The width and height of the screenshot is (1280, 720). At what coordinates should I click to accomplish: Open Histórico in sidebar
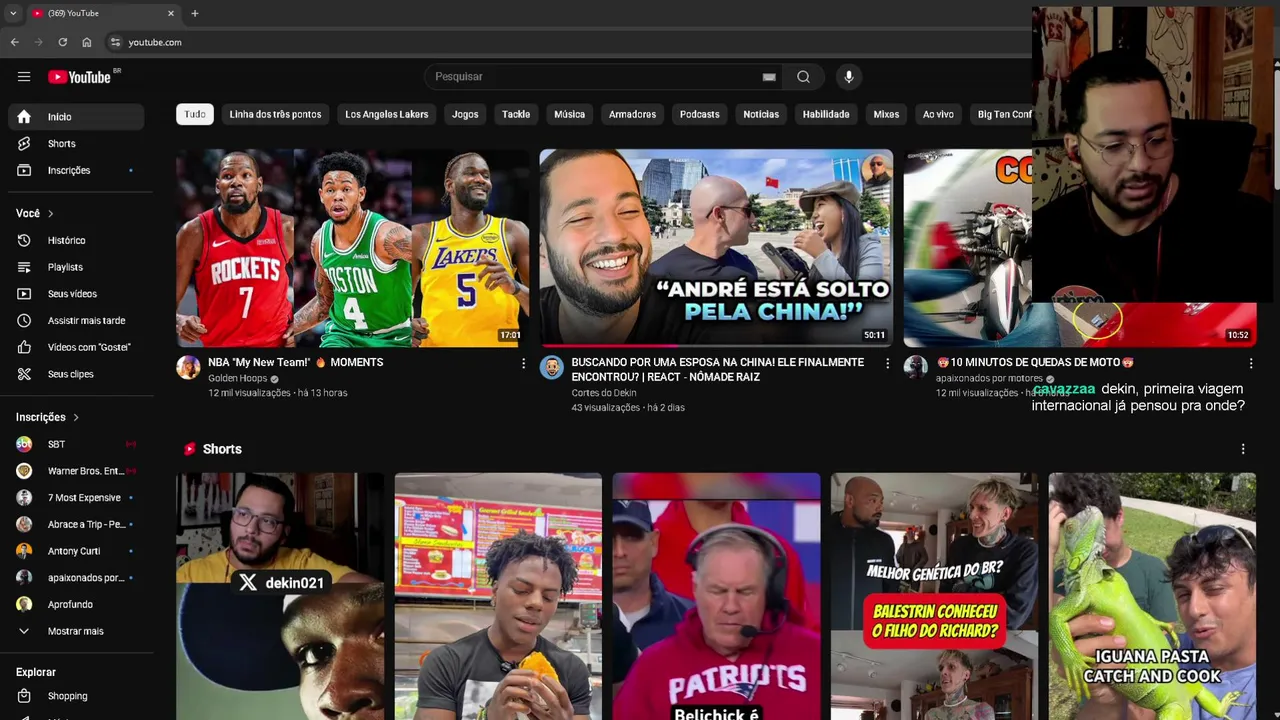pos(76,240)
